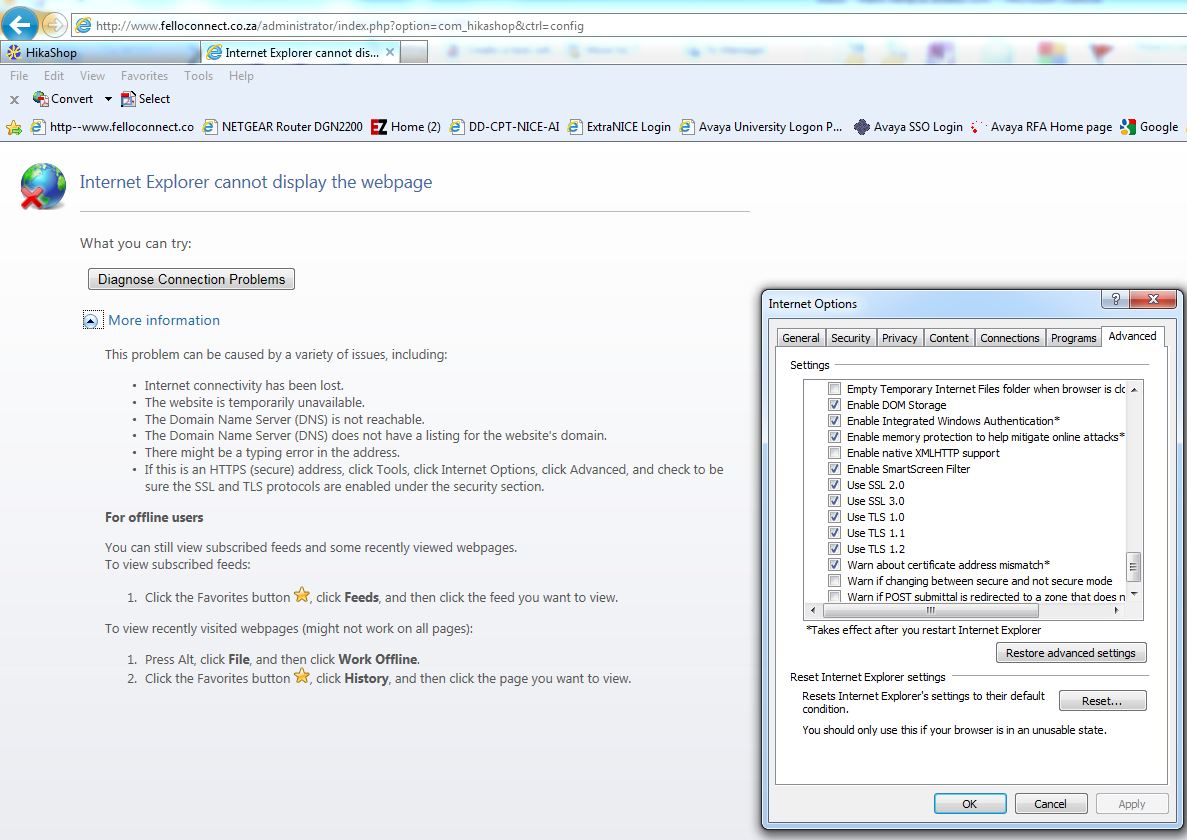
Task: Open the View menu
Action: tap(92, 76)
